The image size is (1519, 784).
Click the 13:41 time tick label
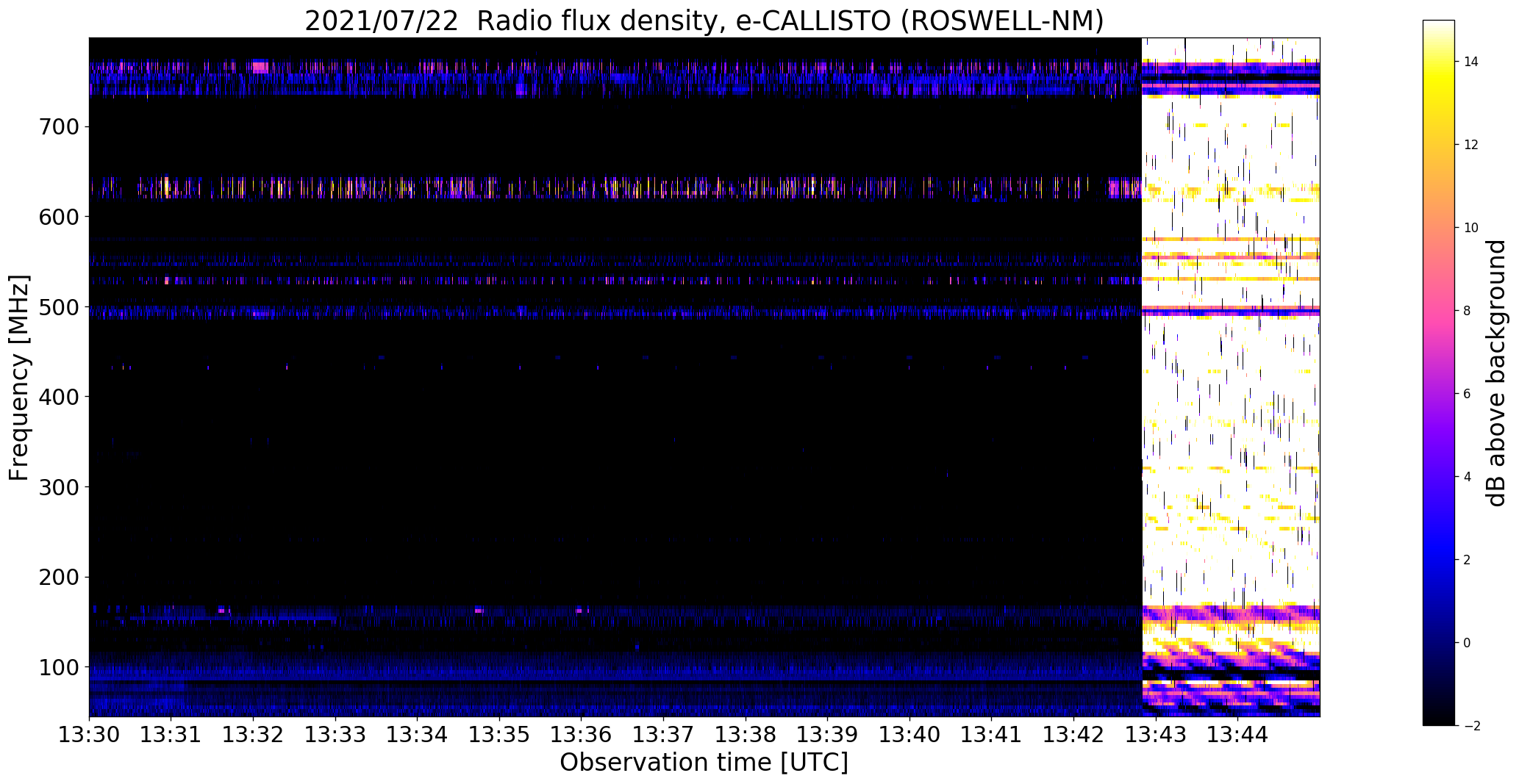click(992, 734)
